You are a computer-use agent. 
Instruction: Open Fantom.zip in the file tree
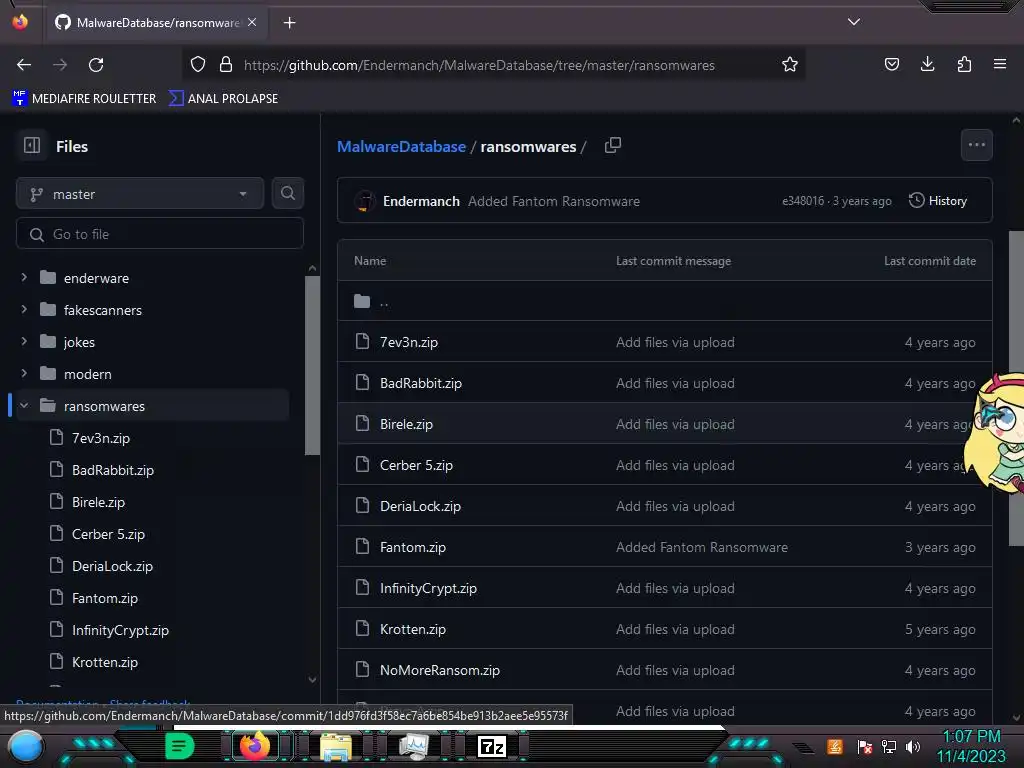[104, 598]
